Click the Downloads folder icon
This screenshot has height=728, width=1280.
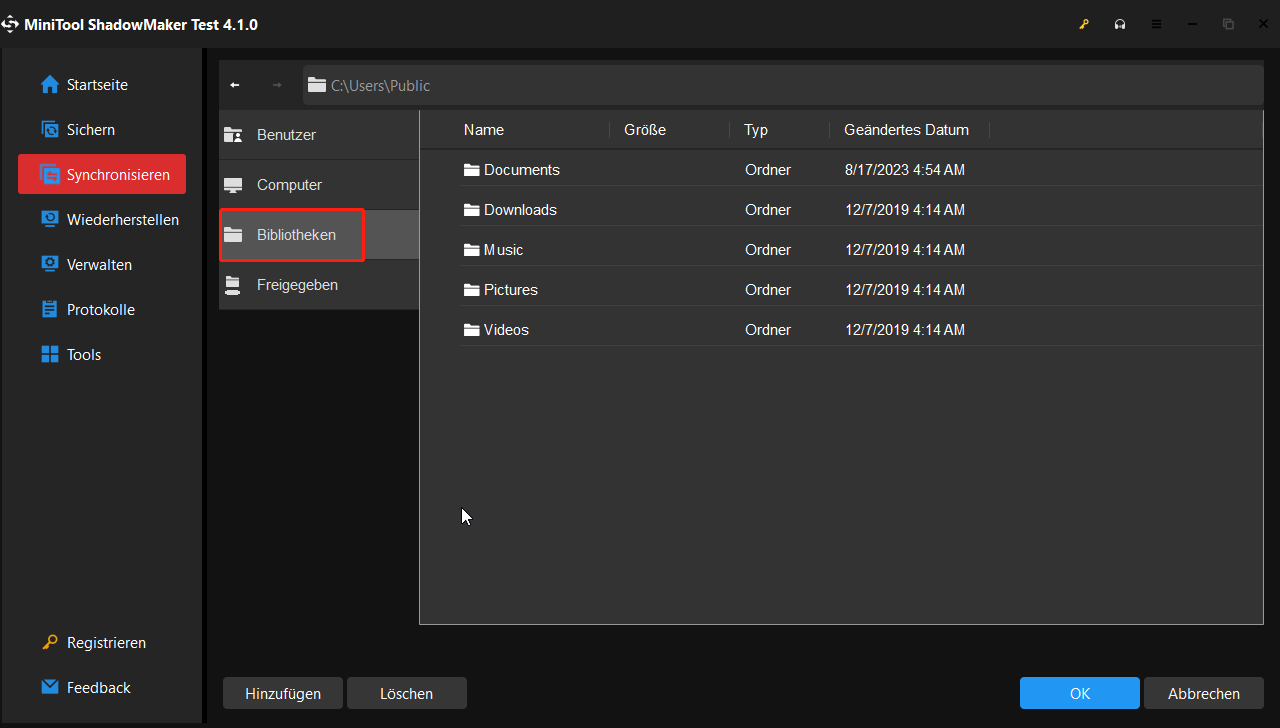472,210
